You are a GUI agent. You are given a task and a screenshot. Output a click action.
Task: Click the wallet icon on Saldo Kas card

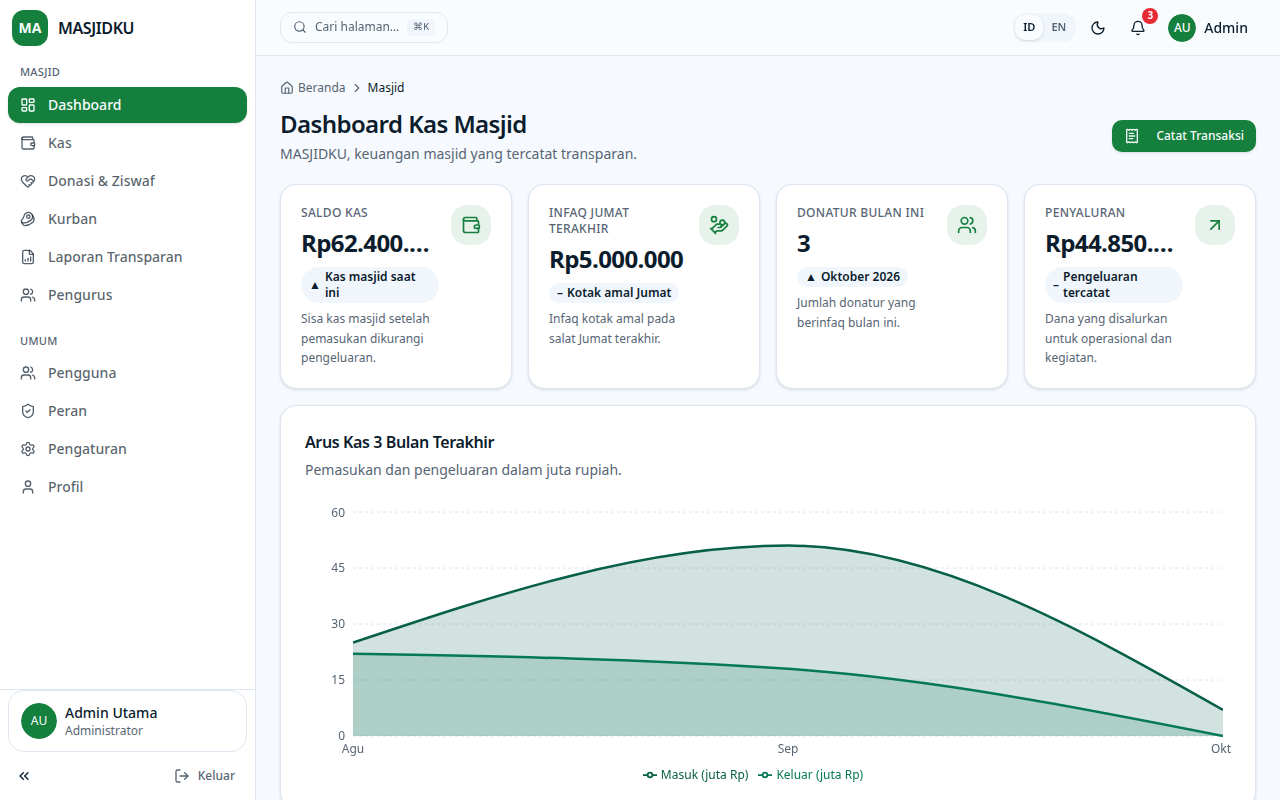point(471,225)
